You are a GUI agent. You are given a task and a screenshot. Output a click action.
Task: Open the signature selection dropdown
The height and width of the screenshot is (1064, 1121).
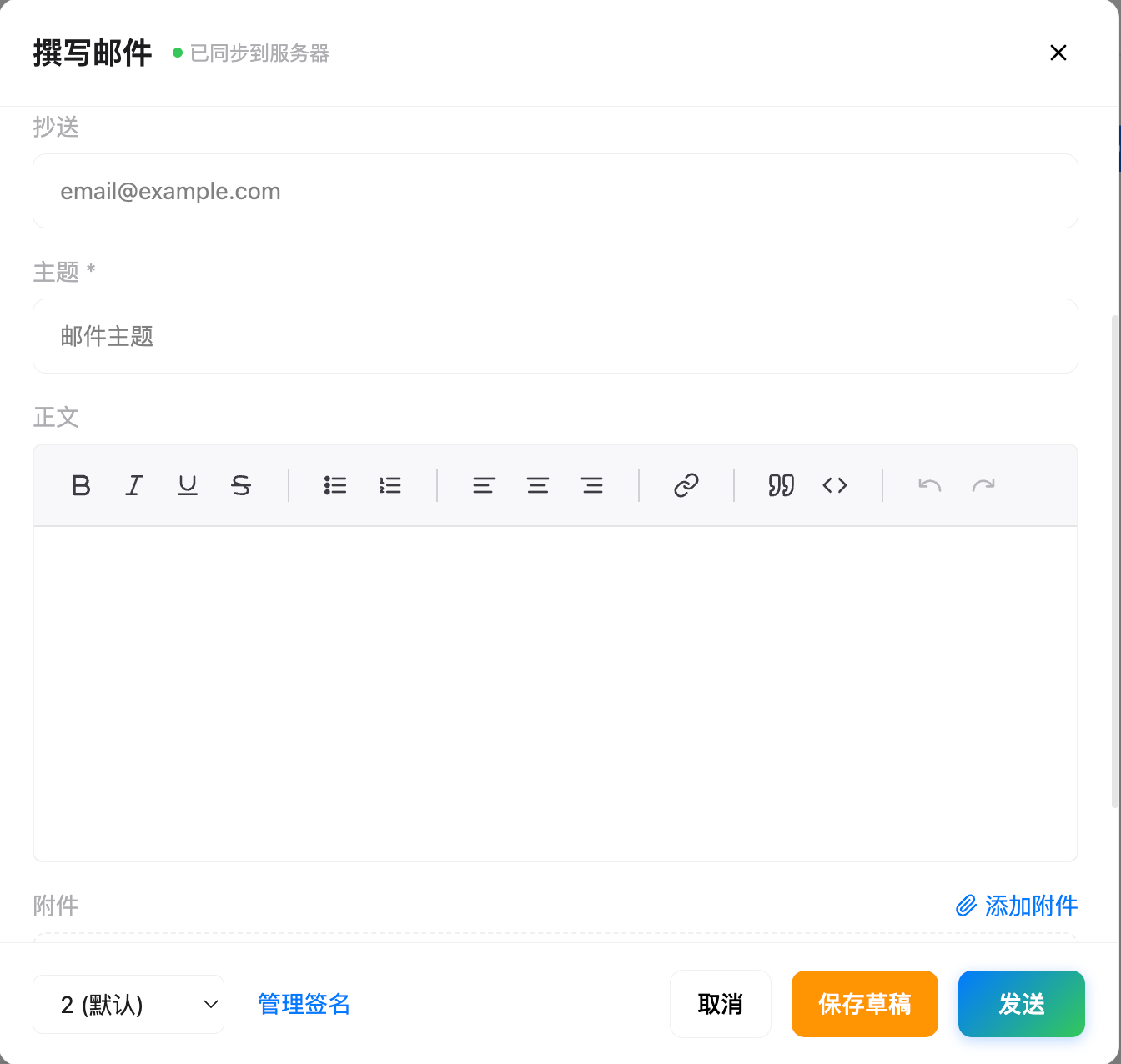pos(128,1004)
